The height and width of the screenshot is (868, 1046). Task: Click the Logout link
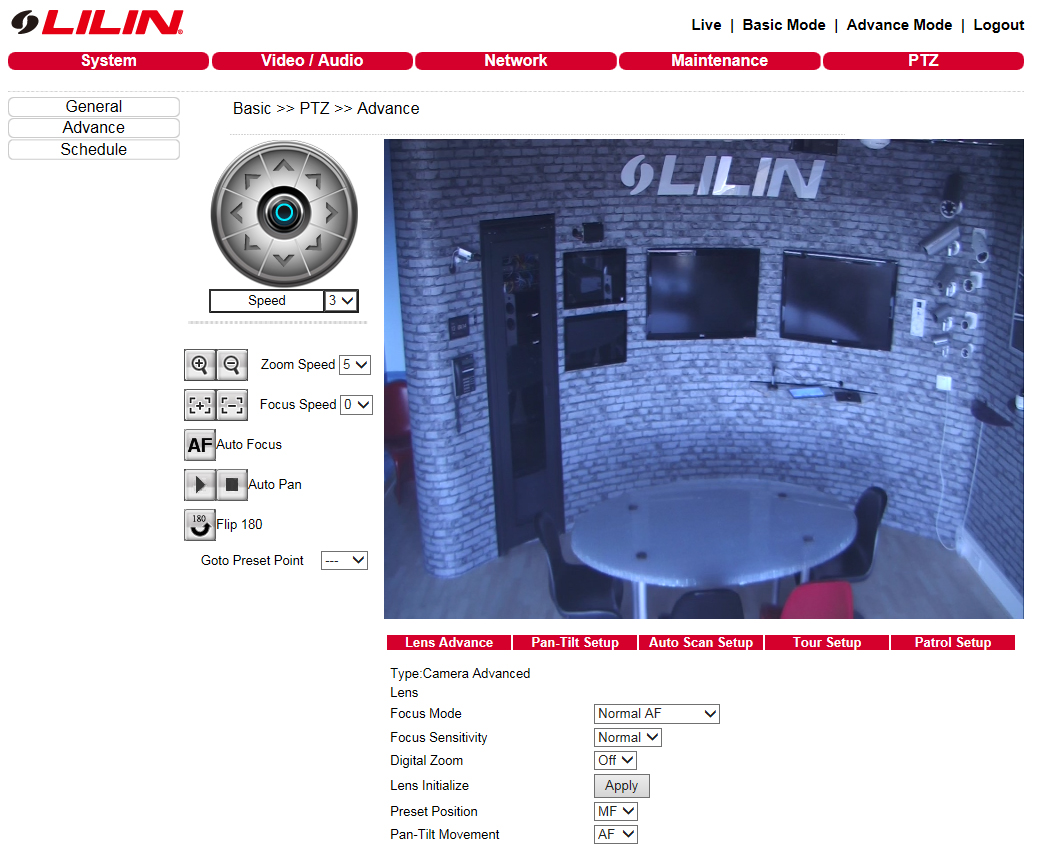[x=998, y=25]
